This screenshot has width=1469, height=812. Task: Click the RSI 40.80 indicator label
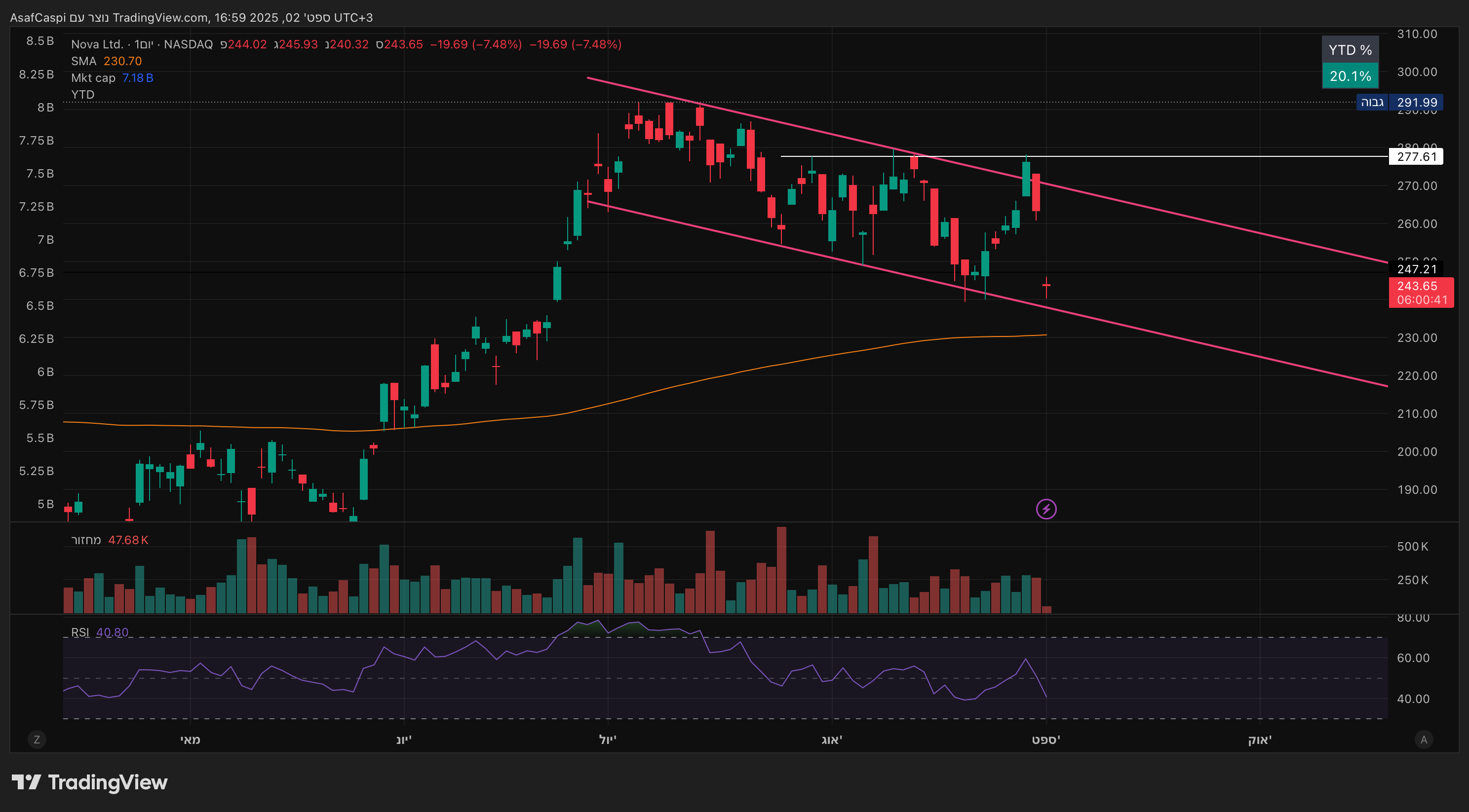click(100, 632)
